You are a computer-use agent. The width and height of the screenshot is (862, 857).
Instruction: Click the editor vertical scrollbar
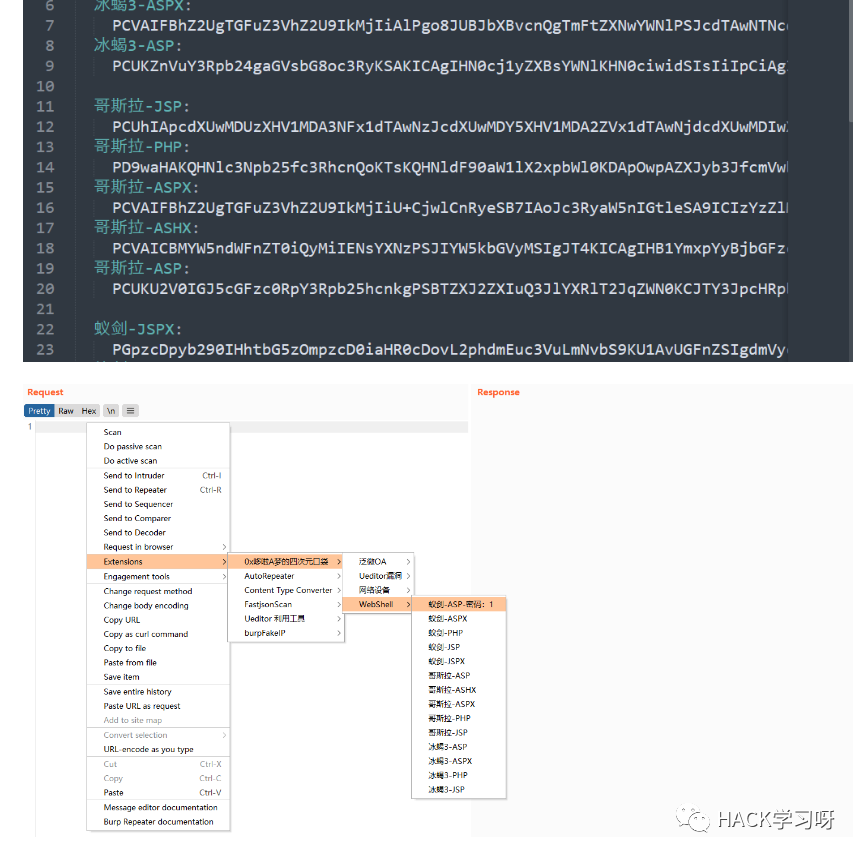click(850, 61)
